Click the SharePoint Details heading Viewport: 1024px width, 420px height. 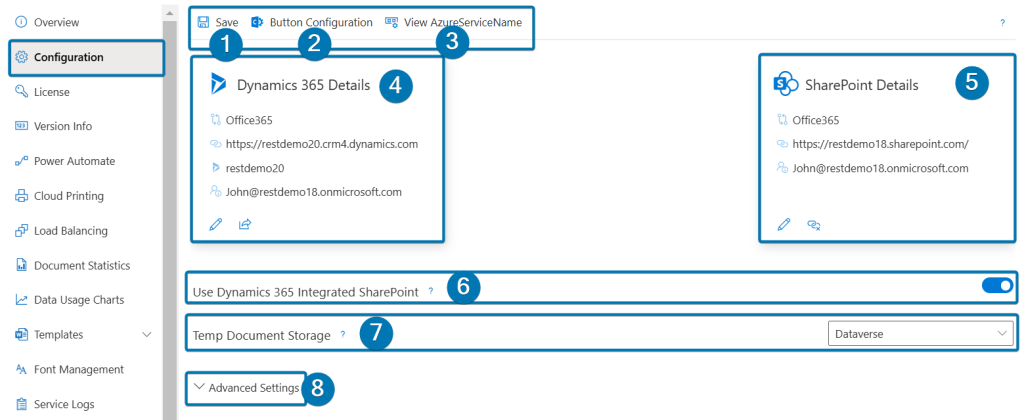tap(862, 85)
